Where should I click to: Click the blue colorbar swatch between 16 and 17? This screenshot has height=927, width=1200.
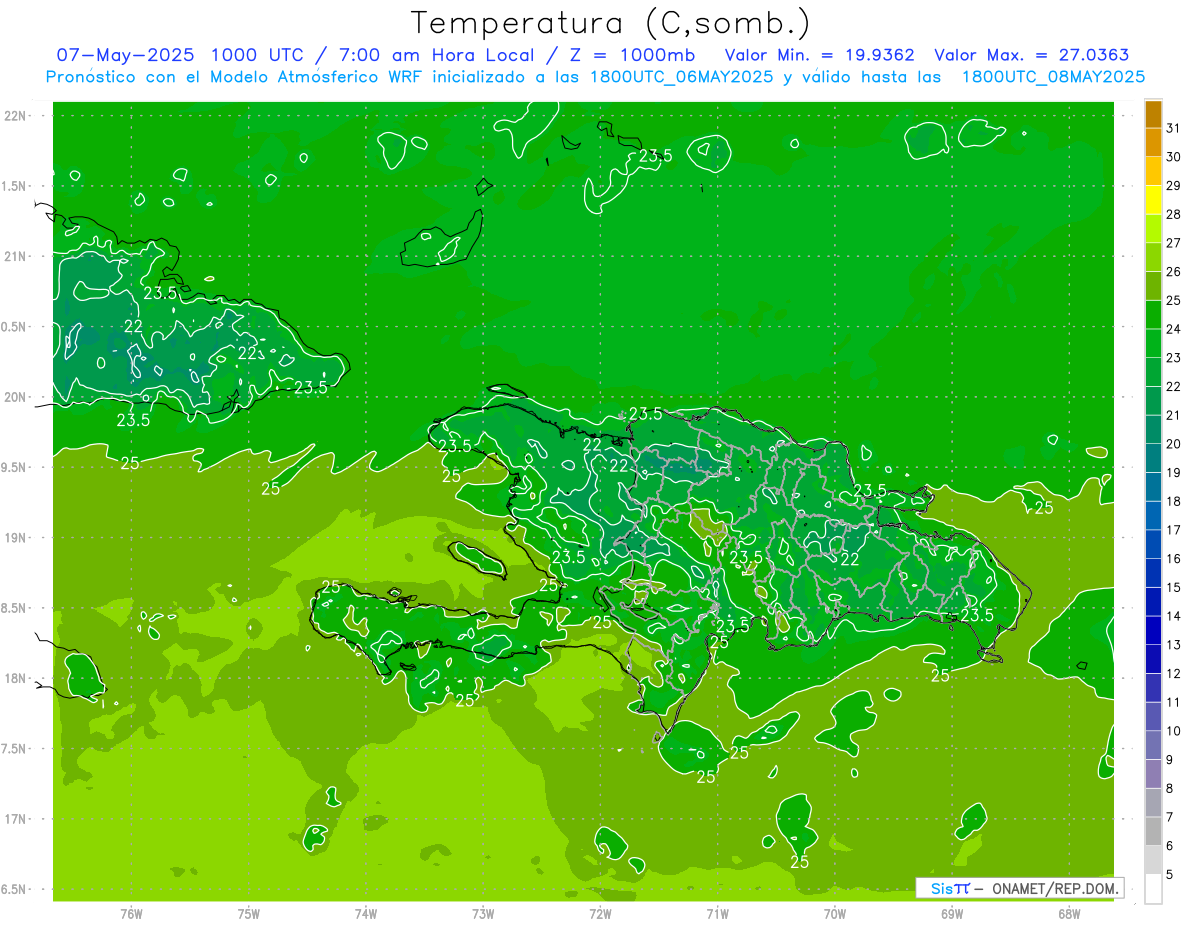pos(1153,544)
